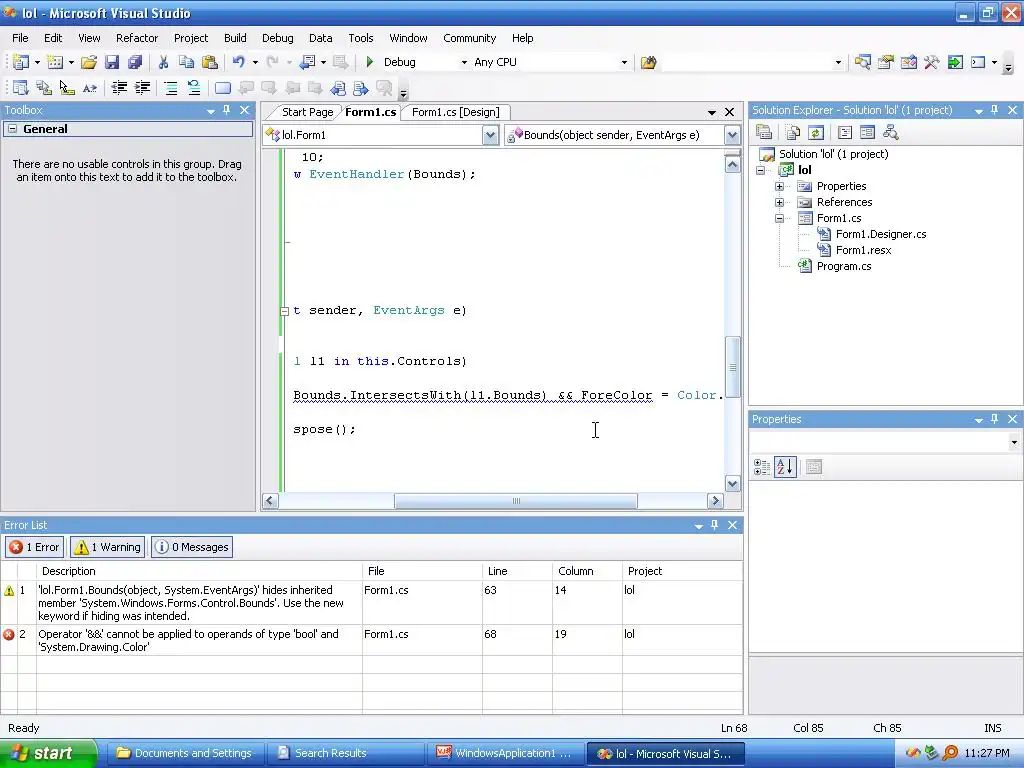Open the Start Page toolbar icon

pyautogui.click(x=955, y=62)
